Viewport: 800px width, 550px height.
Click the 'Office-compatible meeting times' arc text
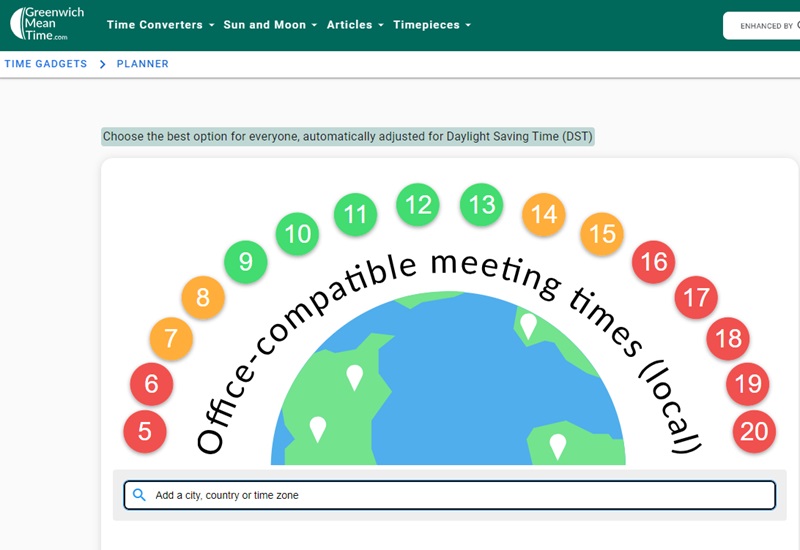448,352
